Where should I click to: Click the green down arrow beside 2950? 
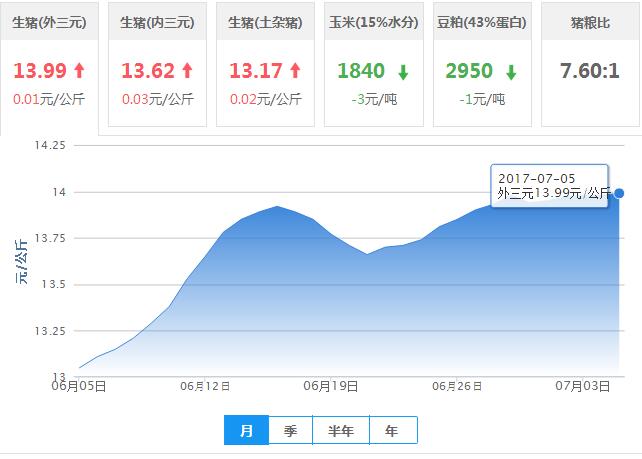[511, 72]
